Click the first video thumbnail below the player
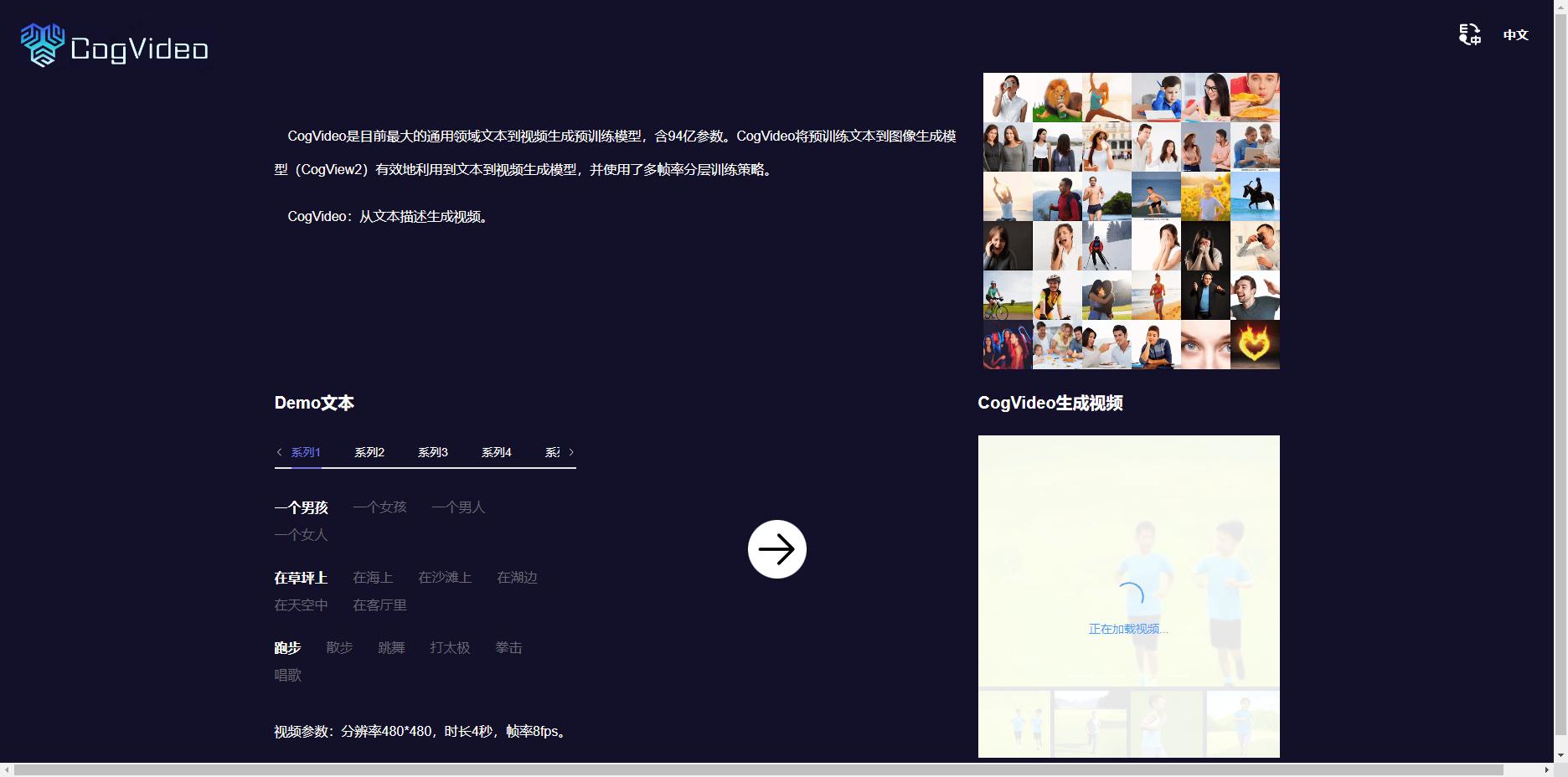The height and width of the screenshot is (777, 1568). tap(1014, 723)
